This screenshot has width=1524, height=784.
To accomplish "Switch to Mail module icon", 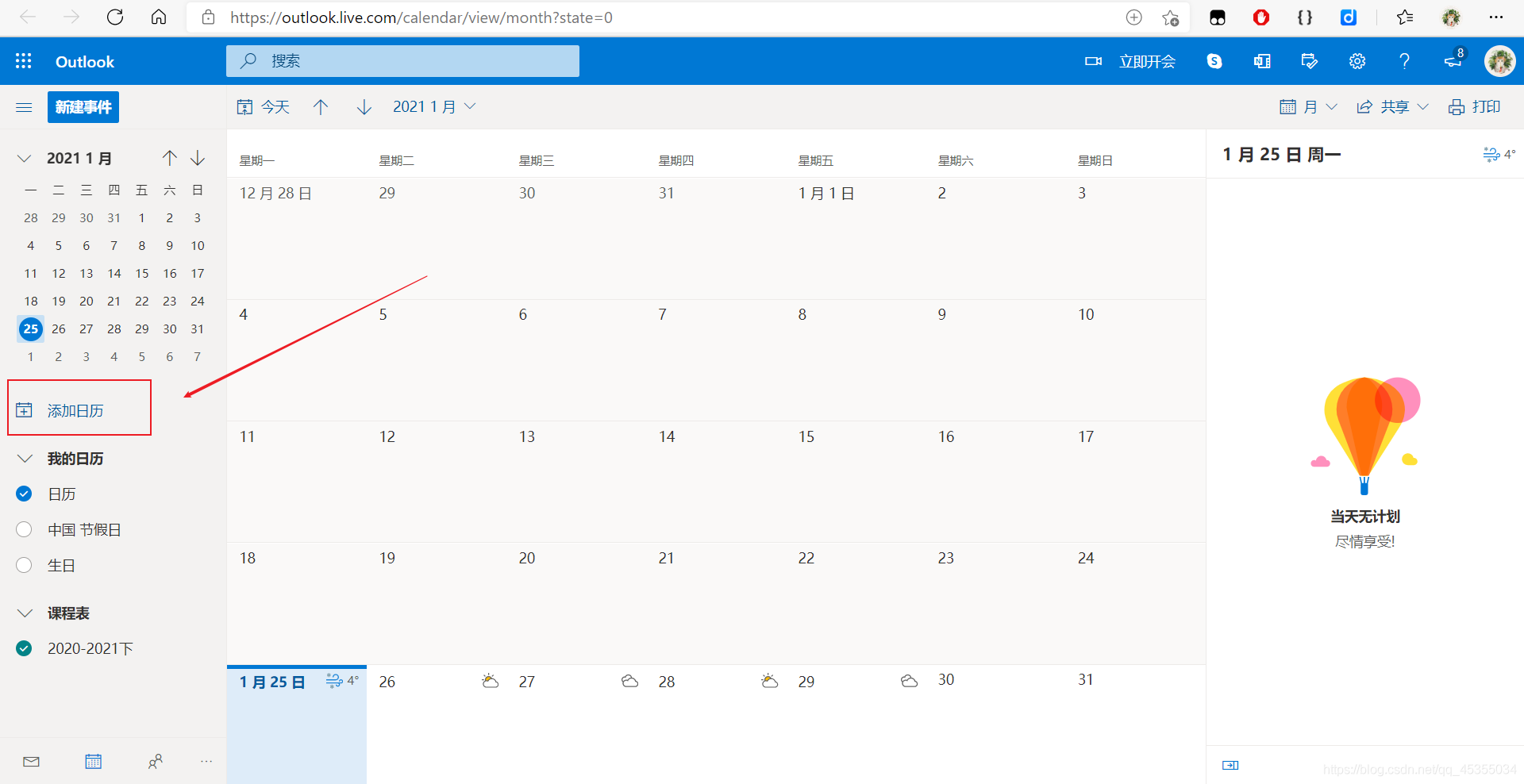I will click(x=31, y=762).
